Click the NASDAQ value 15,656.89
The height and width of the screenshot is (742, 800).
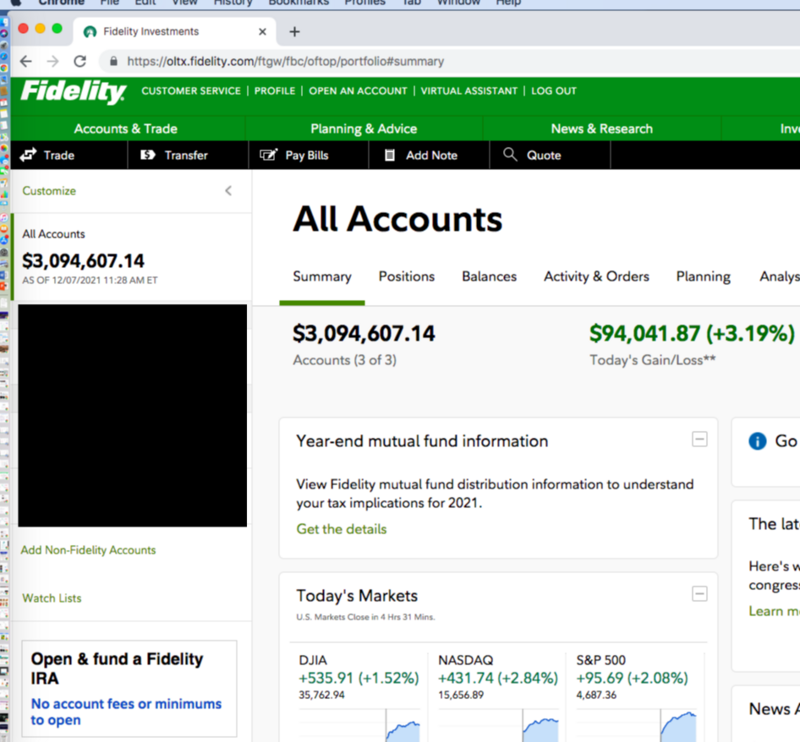coord(461,695)
